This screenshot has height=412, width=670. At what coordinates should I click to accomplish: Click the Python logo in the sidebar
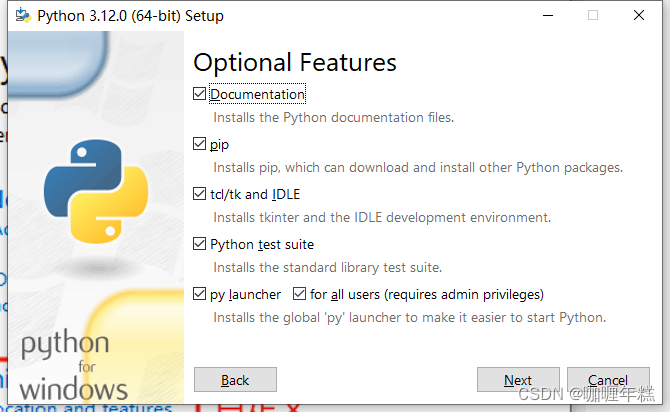pos(96,191)
